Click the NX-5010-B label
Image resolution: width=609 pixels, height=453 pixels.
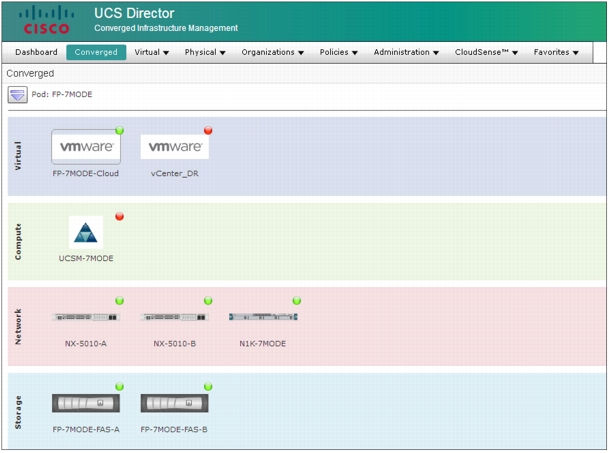point(175,344)
